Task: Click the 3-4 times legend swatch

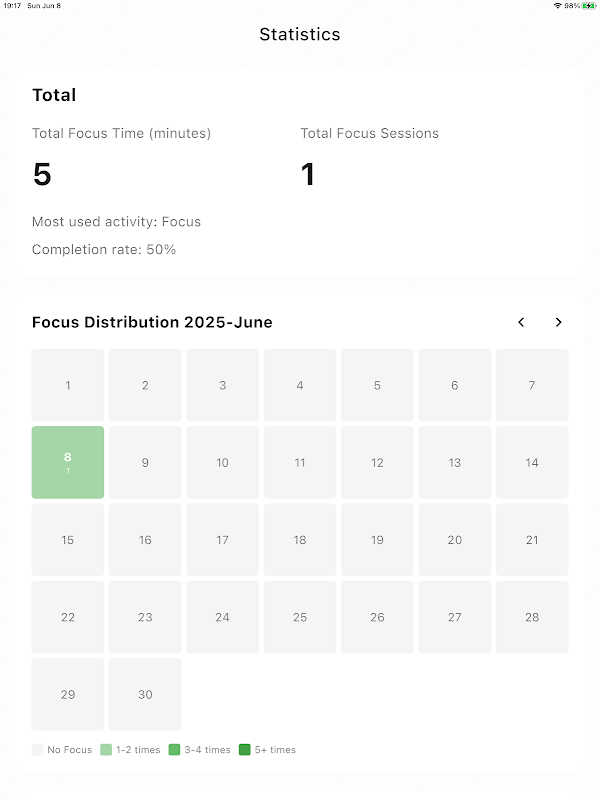Action: coord(175,750)
